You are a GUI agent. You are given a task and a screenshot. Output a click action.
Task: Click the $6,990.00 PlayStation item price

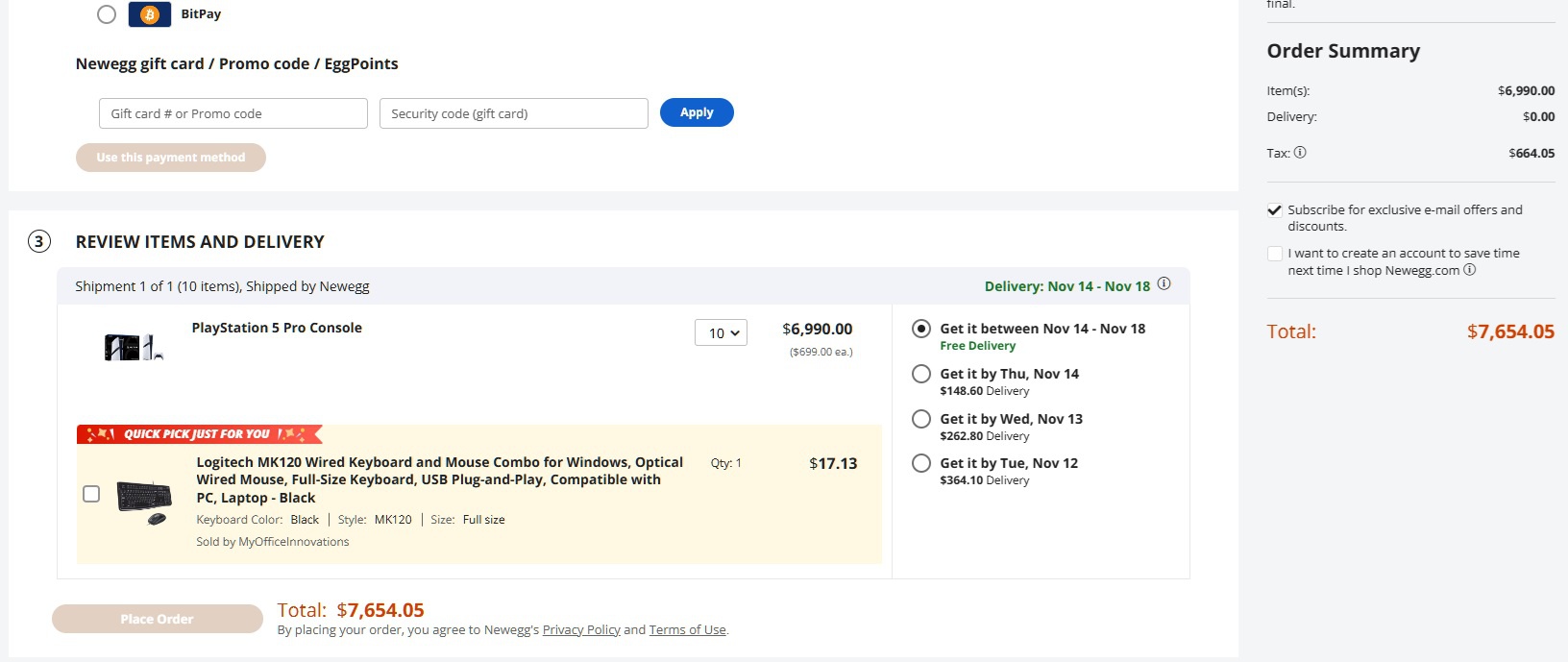818,329
